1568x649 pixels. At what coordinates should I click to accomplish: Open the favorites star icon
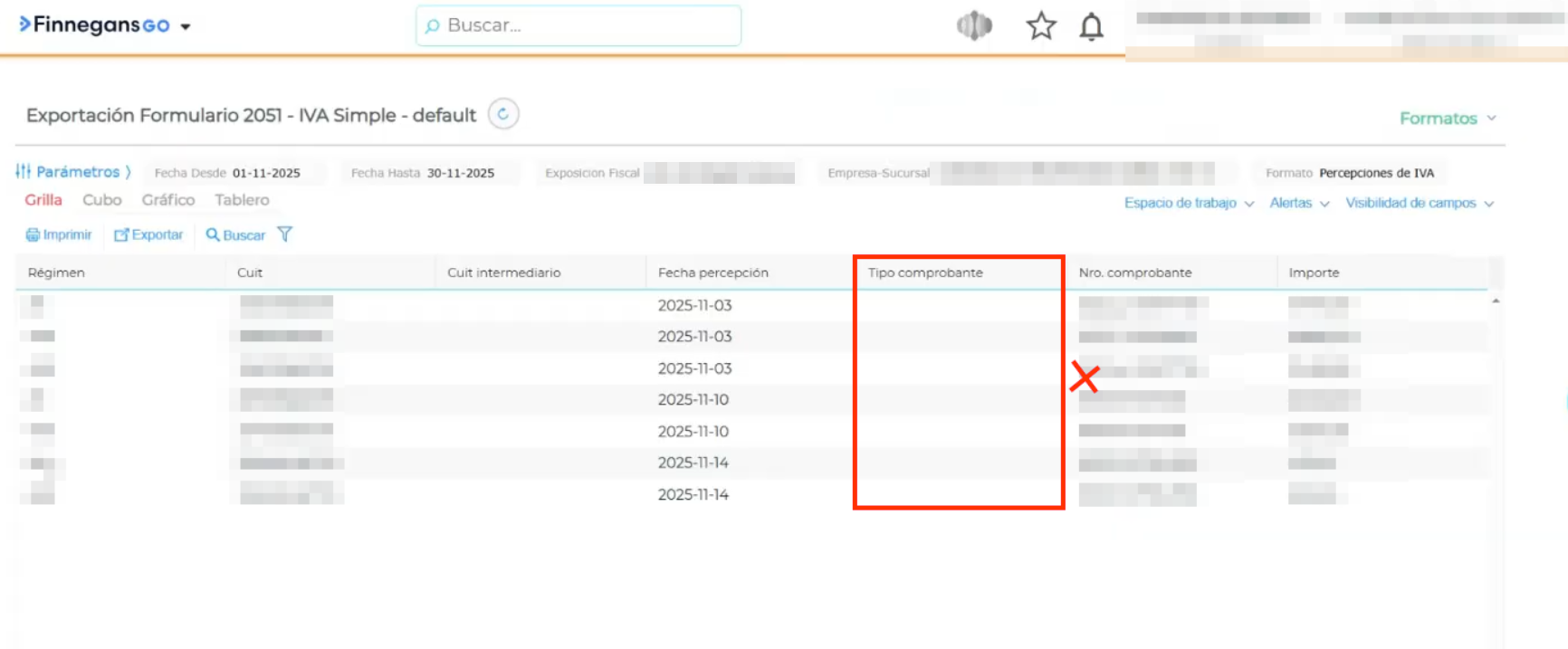1040,26
